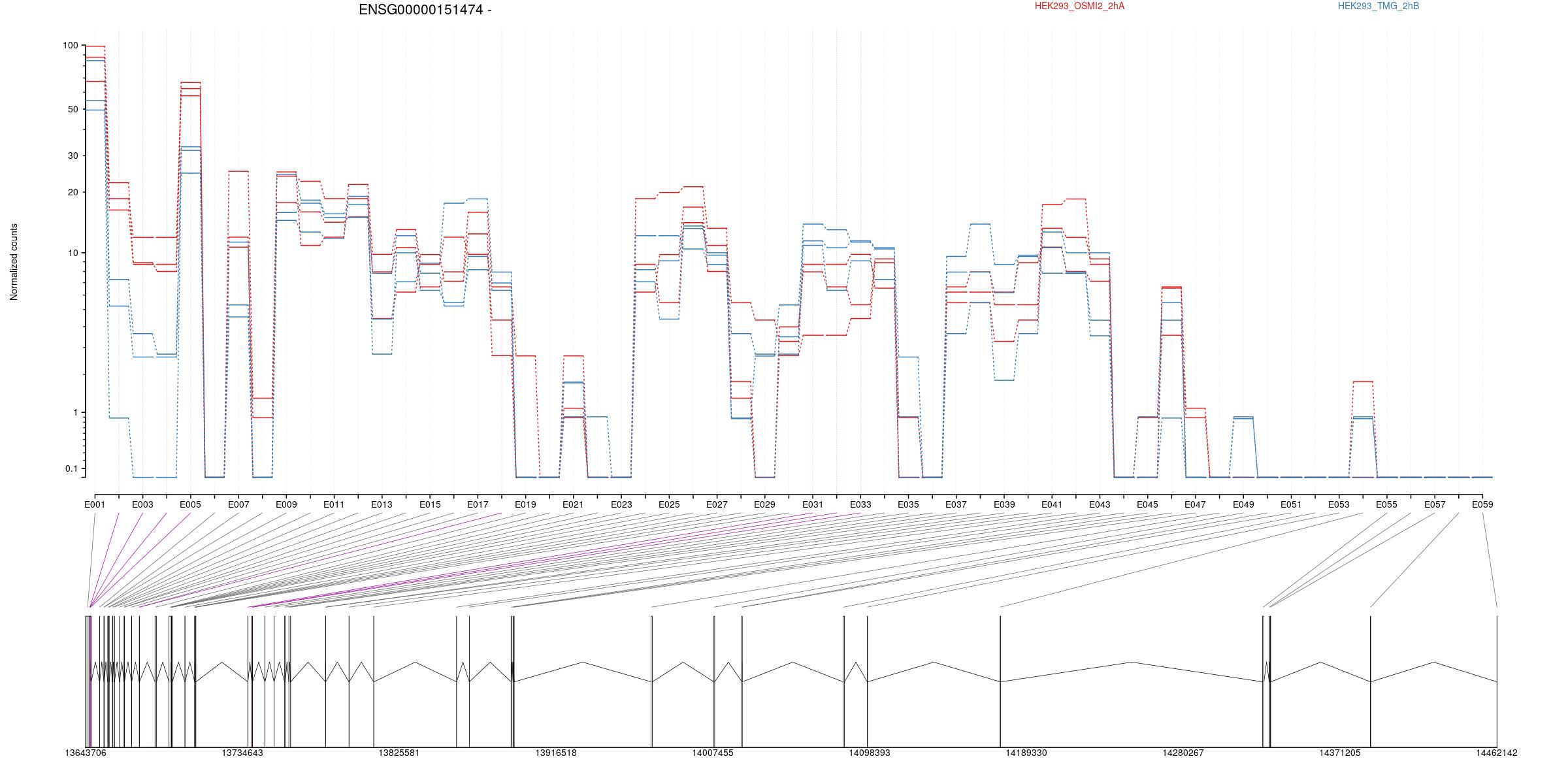Viewport: 1568px width, 784px height.
Task: Click exon label E001
Action: point(95,504)
